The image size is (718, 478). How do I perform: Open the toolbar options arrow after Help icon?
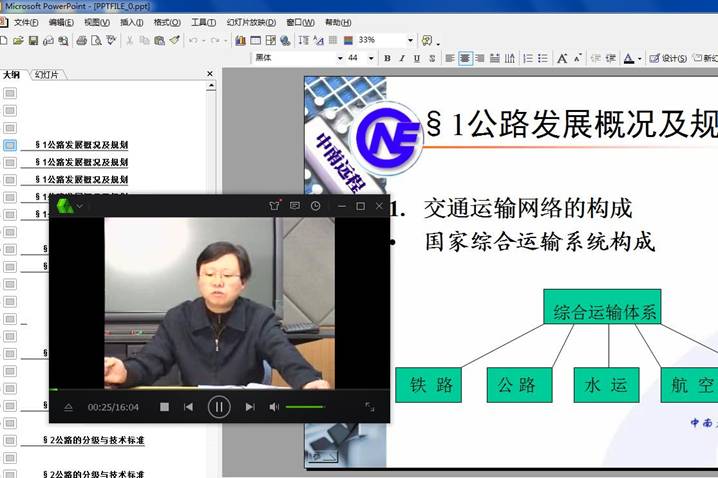pyautogui.click(x=438, y=43)
